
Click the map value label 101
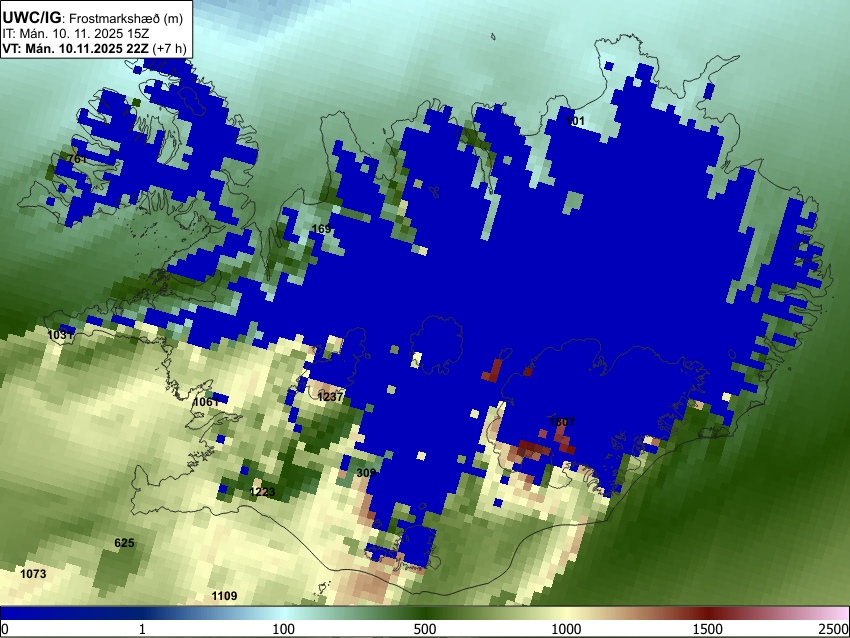(x=575, y=121)
